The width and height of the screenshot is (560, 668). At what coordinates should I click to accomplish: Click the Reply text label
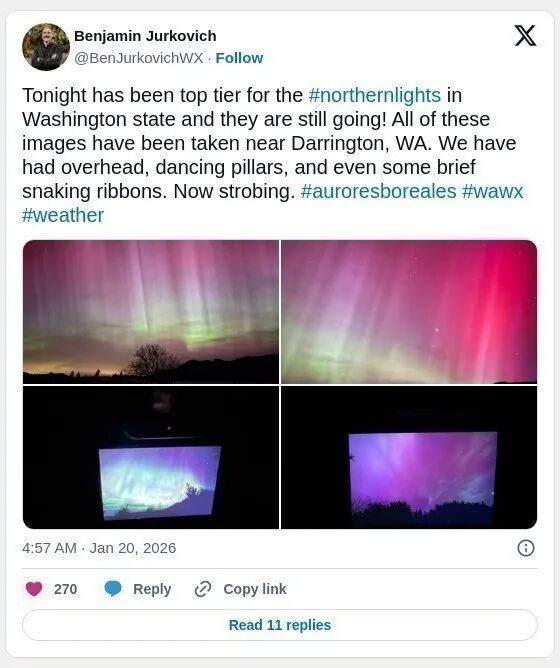click(x=152, y=589)
